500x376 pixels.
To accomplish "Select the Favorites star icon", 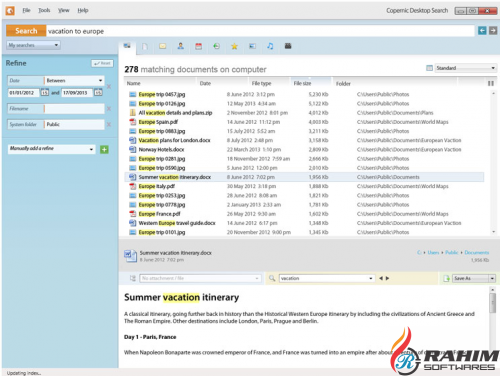I will 234,46.
